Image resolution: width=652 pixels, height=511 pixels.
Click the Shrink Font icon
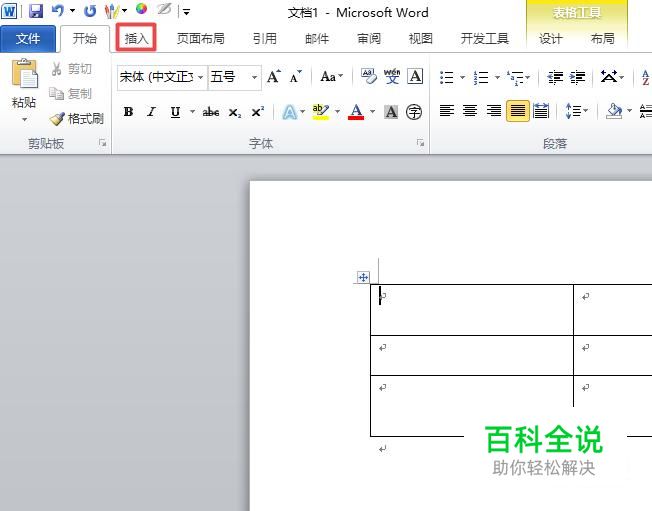296,77
